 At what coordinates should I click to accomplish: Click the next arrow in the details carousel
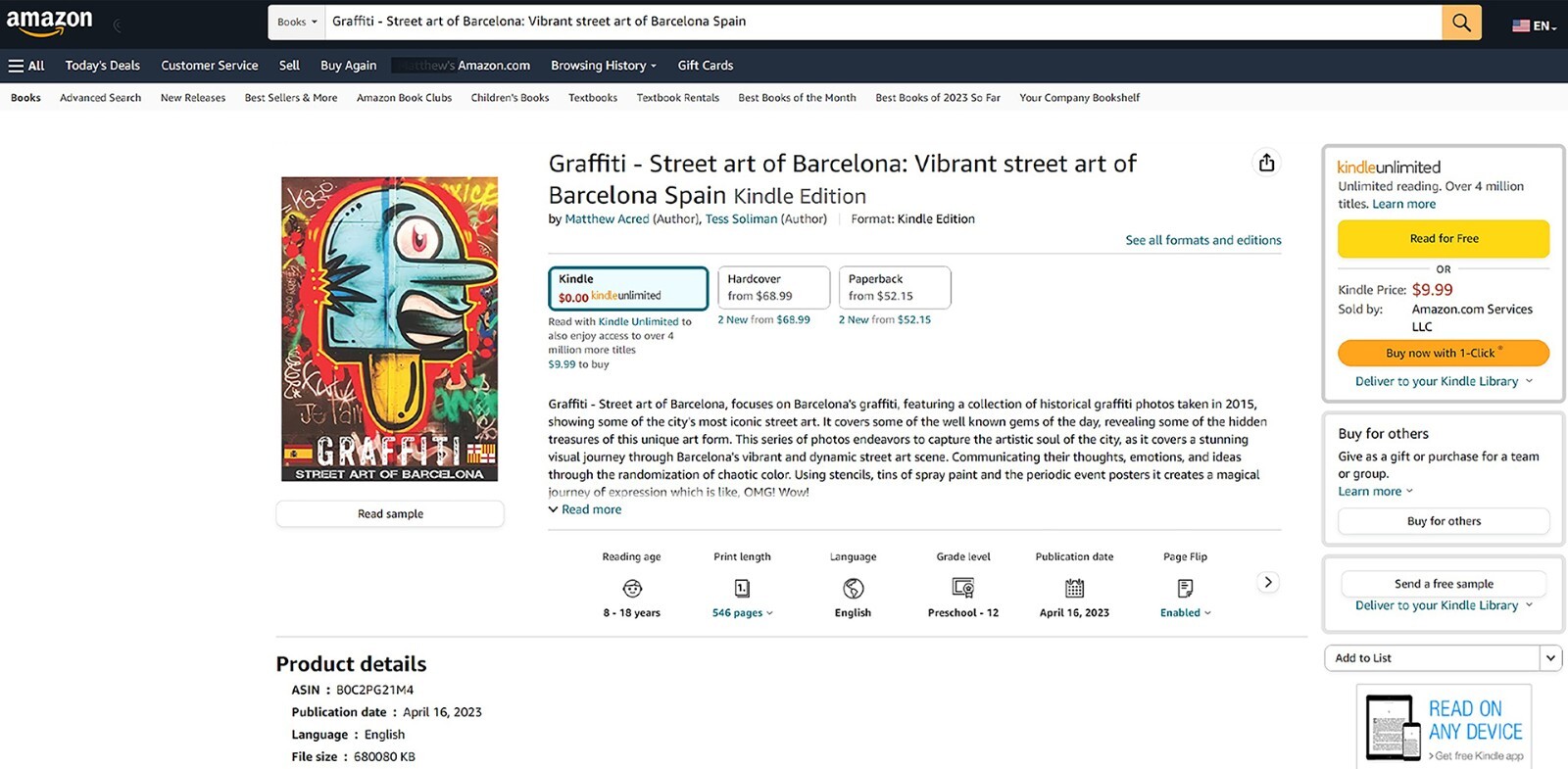click(1268, 582)
